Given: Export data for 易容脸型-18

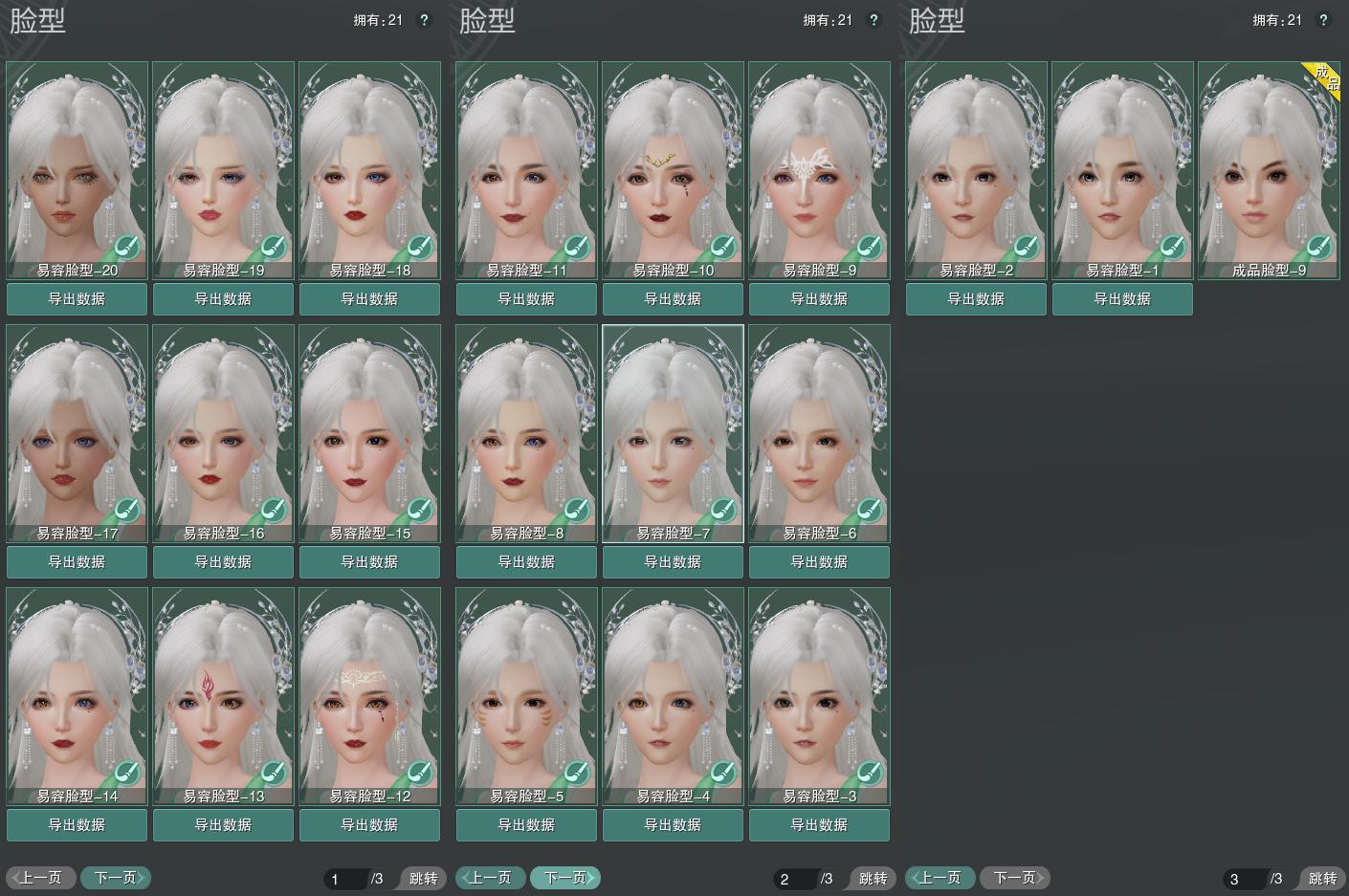Looking at the screenshot, I should 370,299.
